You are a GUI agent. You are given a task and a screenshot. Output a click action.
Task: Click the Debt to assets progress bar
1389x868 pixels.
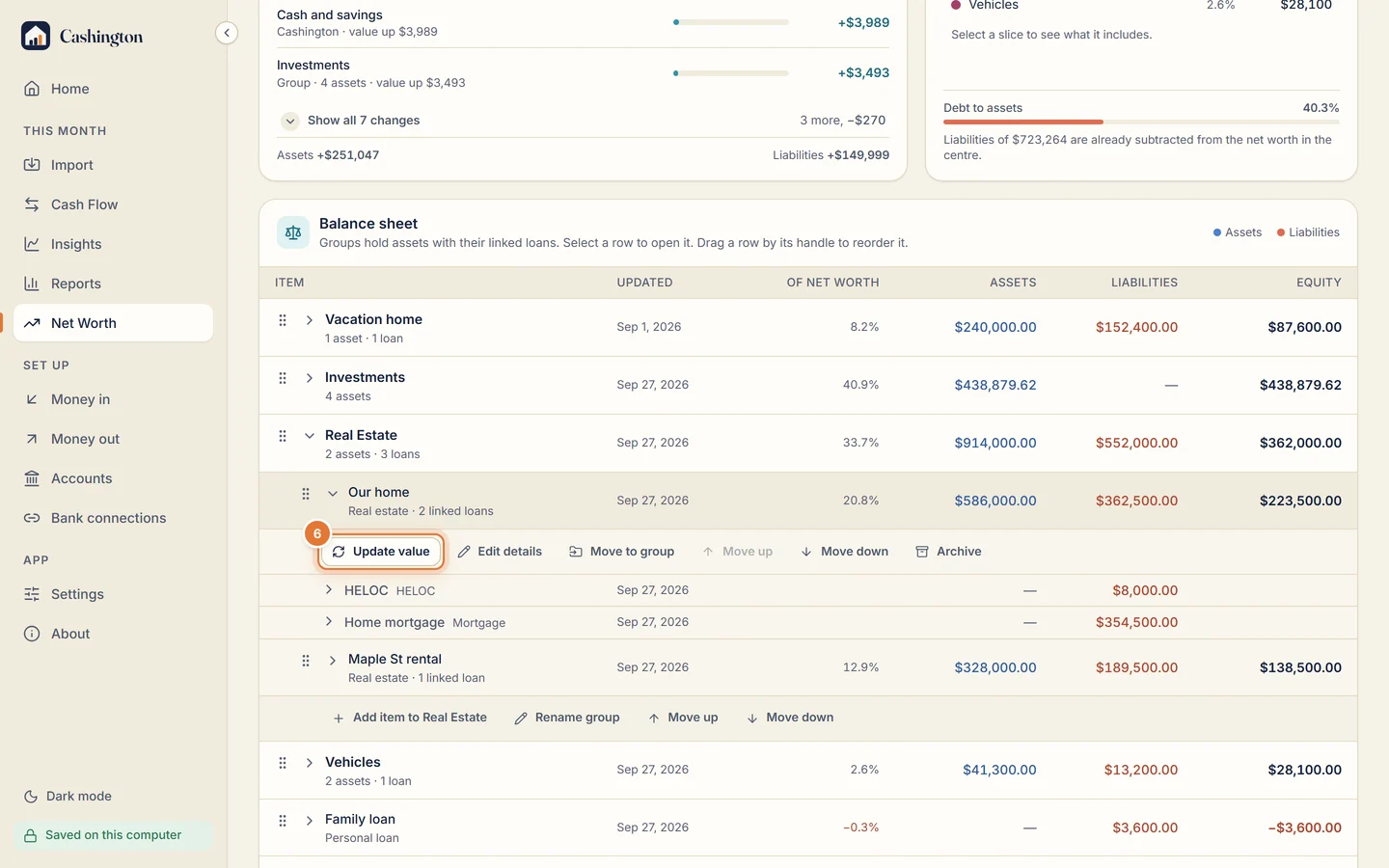tap(1141, 122)
